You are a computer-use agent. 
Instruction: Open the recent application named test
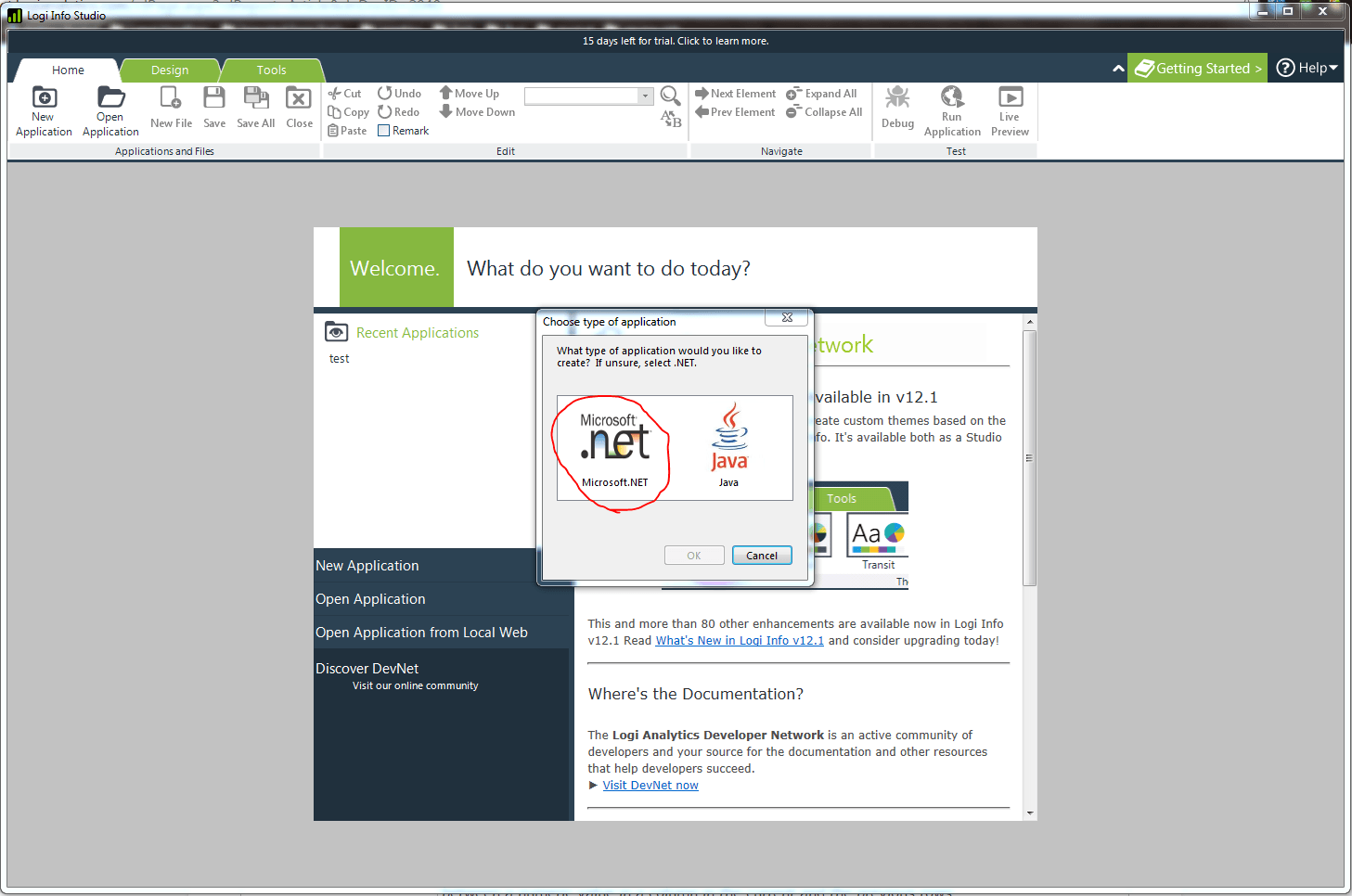(339, 358)
